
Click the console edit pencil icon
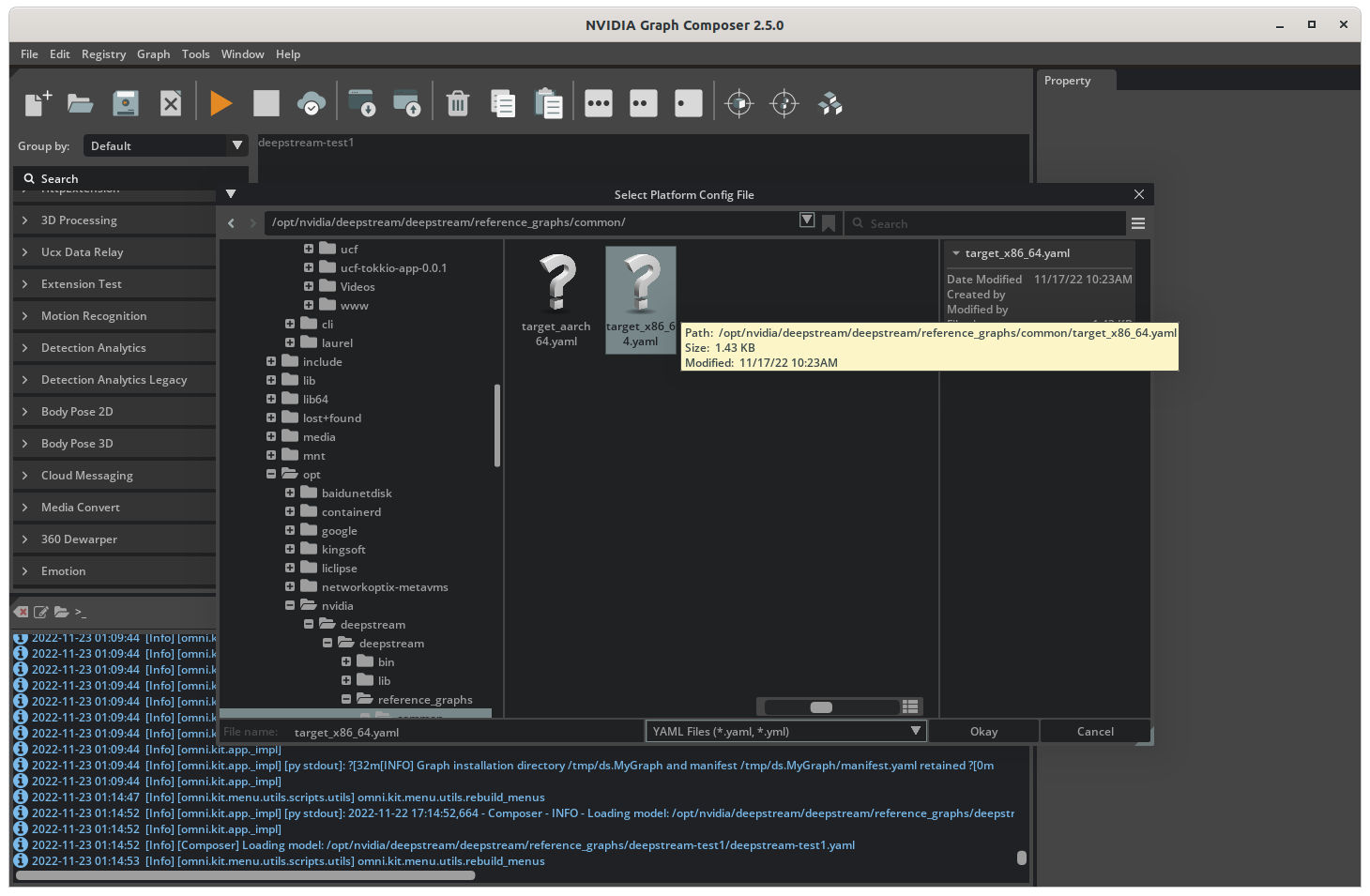pyautogui.click(x=41, y=612)
